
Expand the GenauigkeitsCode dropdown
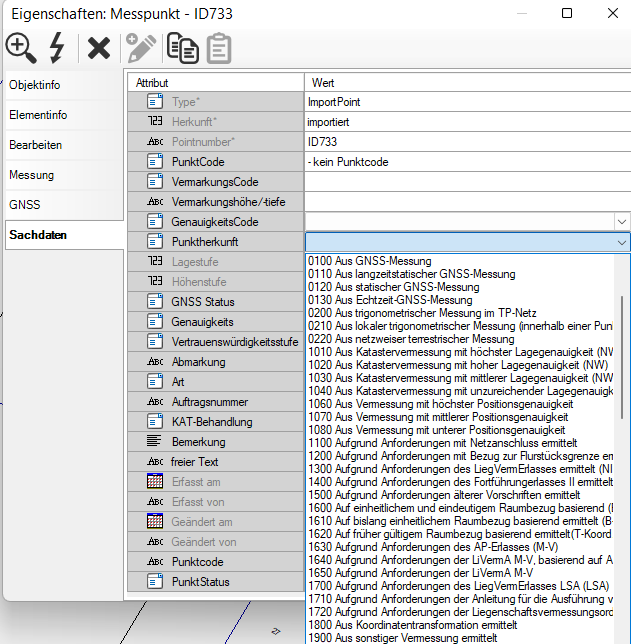coord(621,222)
